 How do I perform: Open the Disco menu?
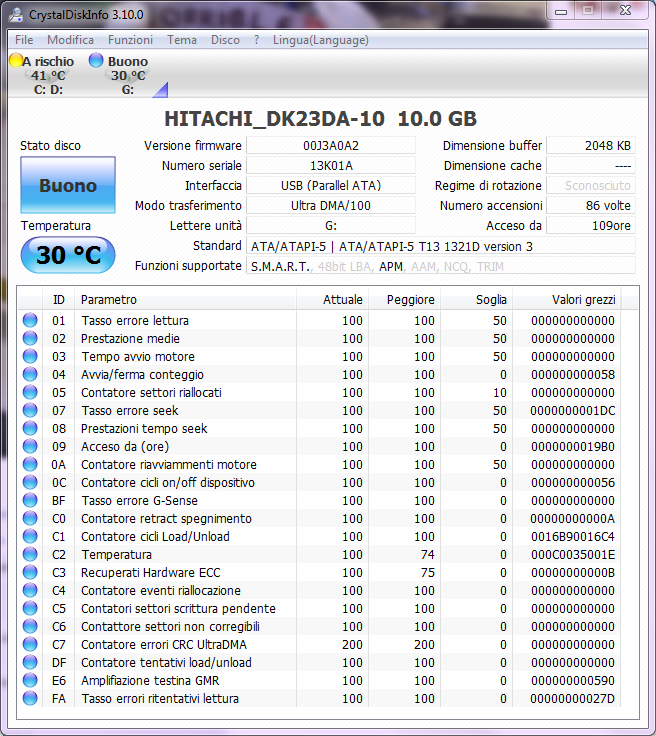[225, 40]
